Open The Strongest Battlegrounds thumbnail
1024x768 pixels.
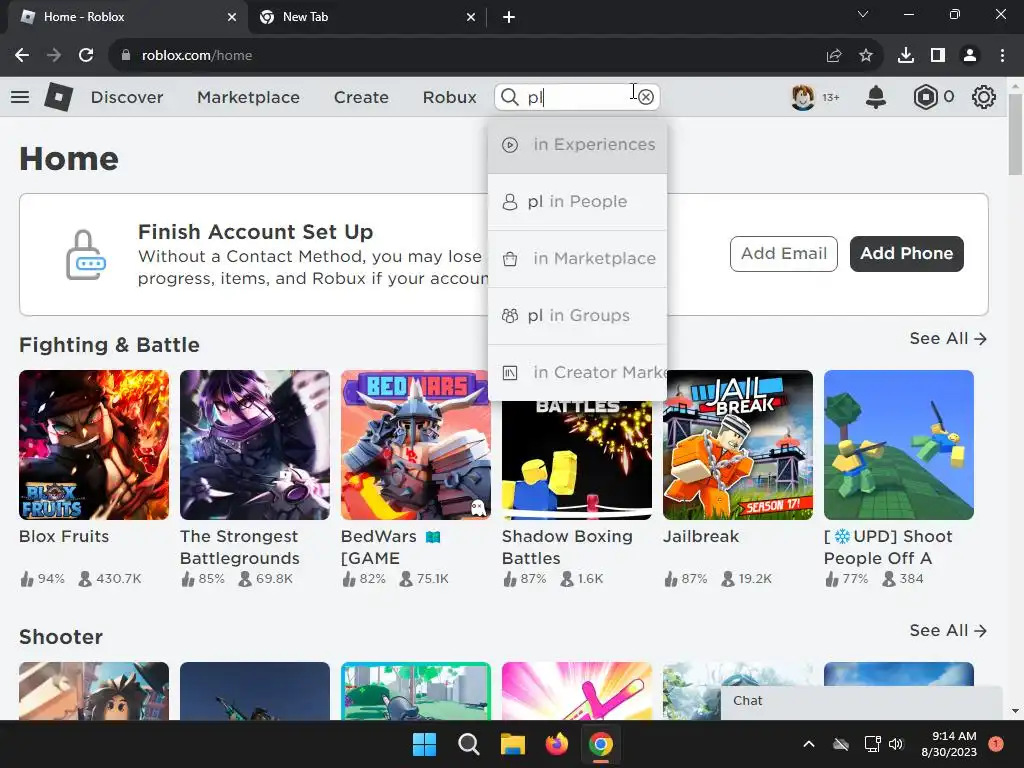[255, 445]
